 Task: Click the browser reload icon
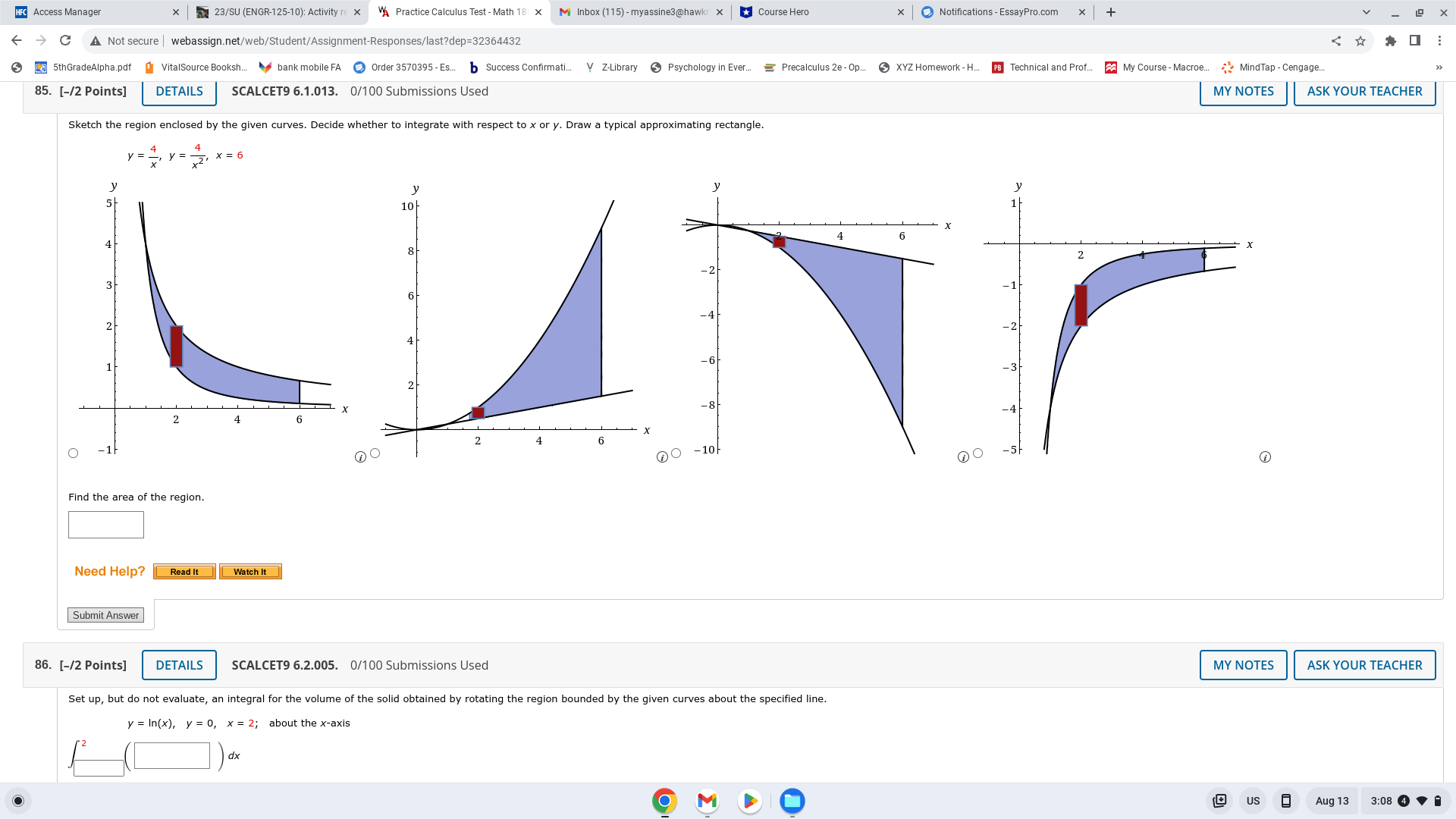(x=65, y=41)
